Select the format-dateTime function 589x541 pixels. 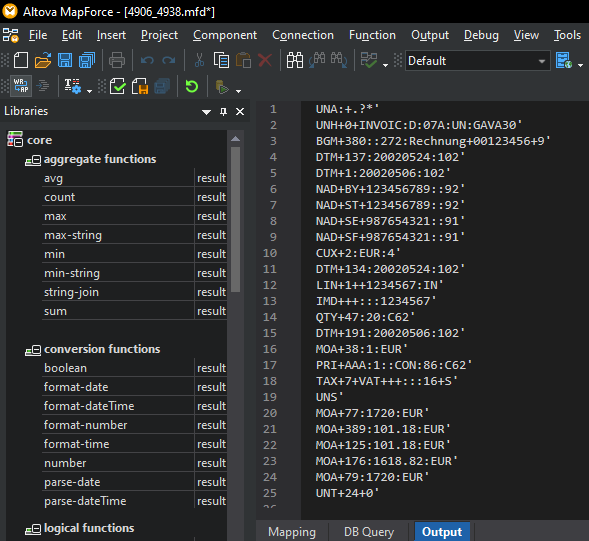89,406
